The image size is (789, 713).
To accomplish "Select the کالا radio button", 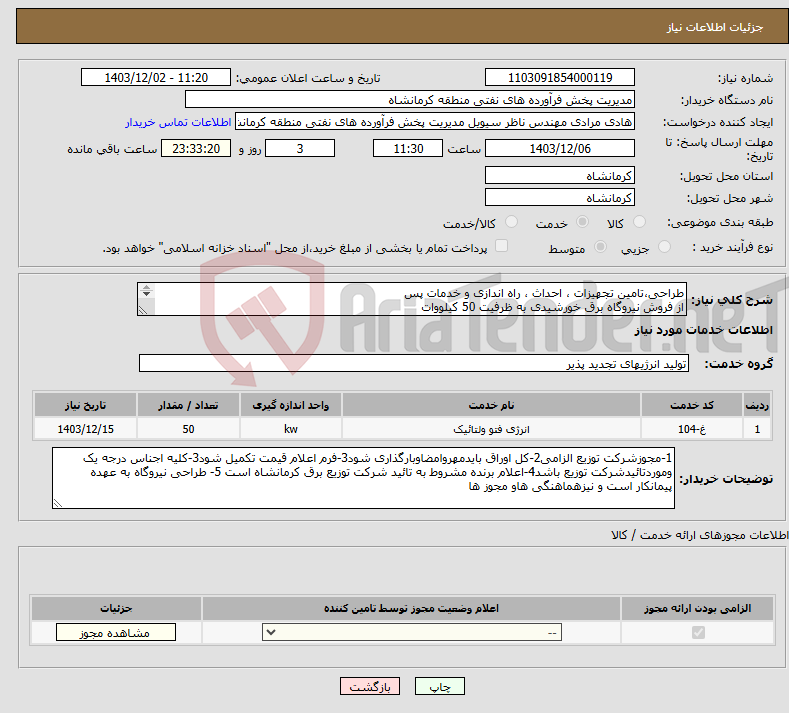I will click(x=640, y=222).
